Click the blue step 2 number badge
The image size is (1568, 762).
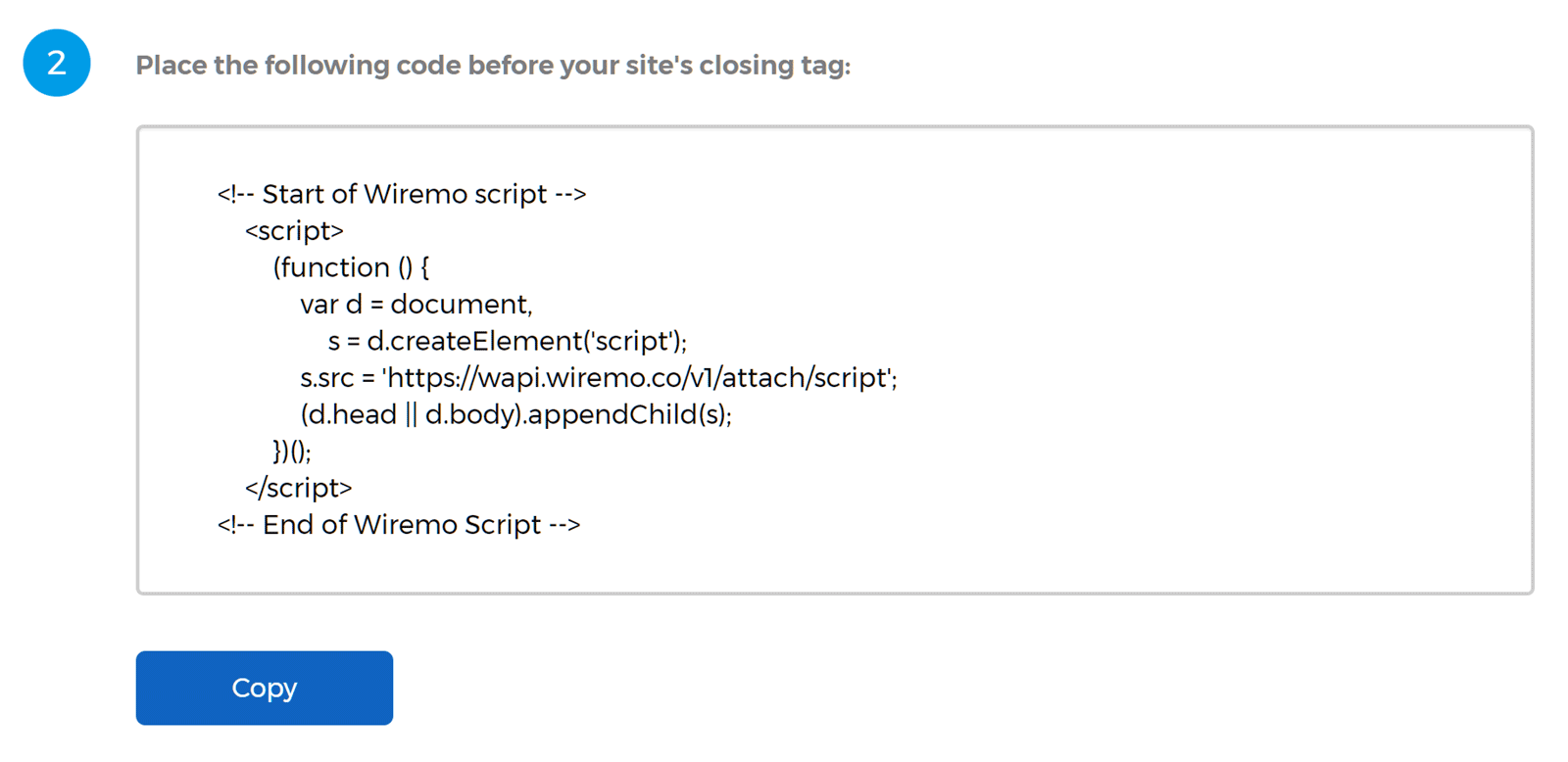57,63
